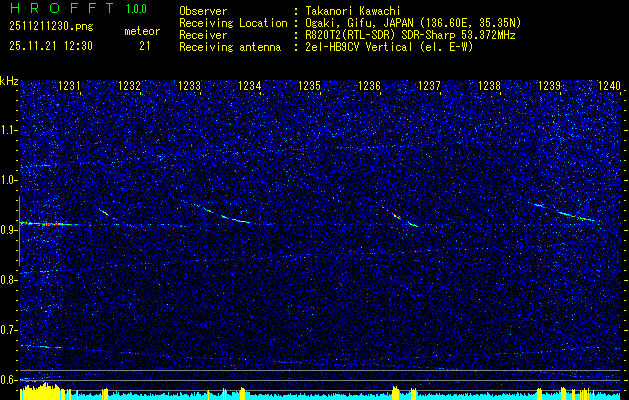Click the 1236 time marker
Screen dimensions: 629x400
pyautogui.click(x=369, y=86)
